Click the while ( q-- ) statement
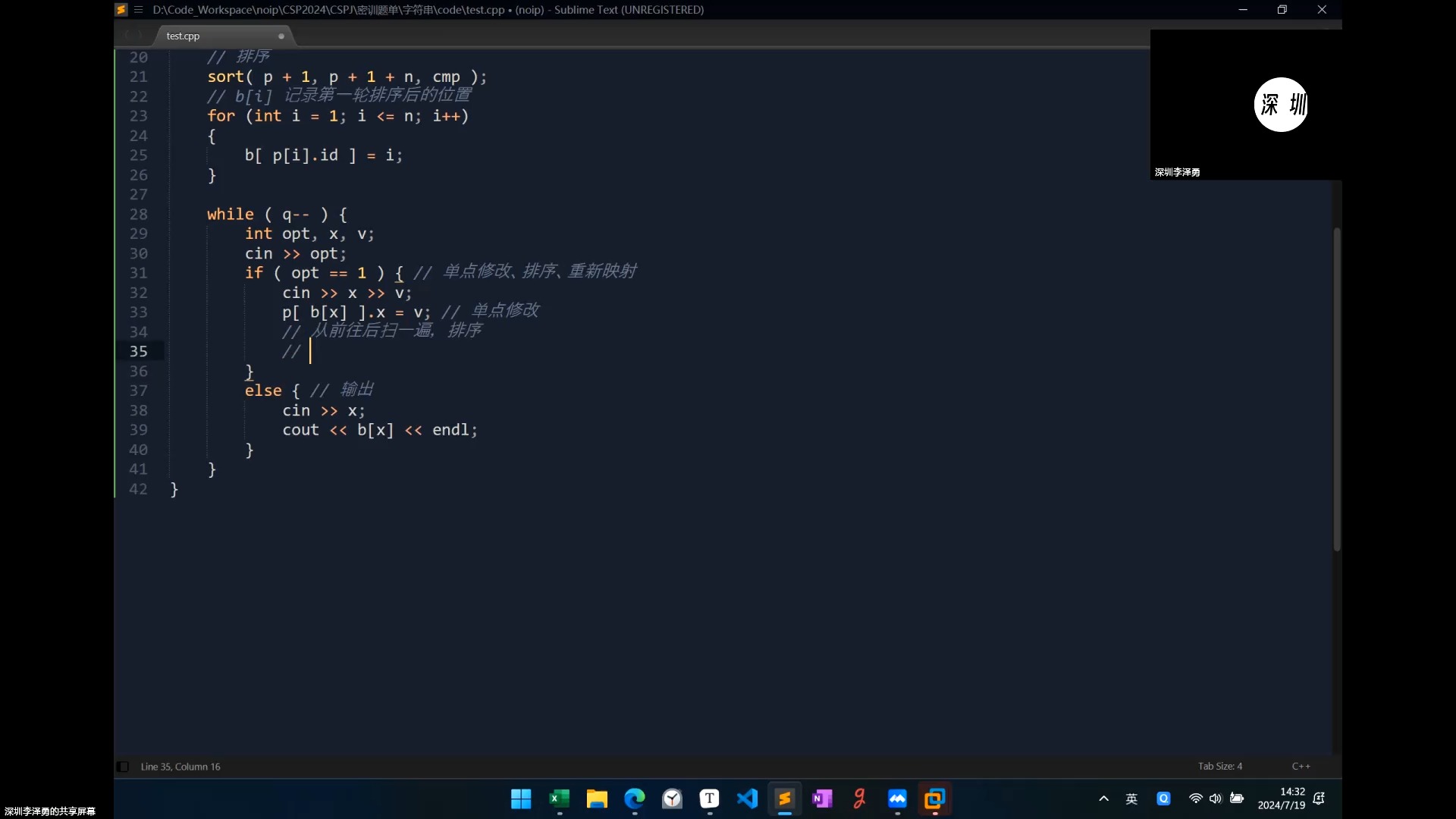The image size is (1456, 819). [x=277, y=214]
